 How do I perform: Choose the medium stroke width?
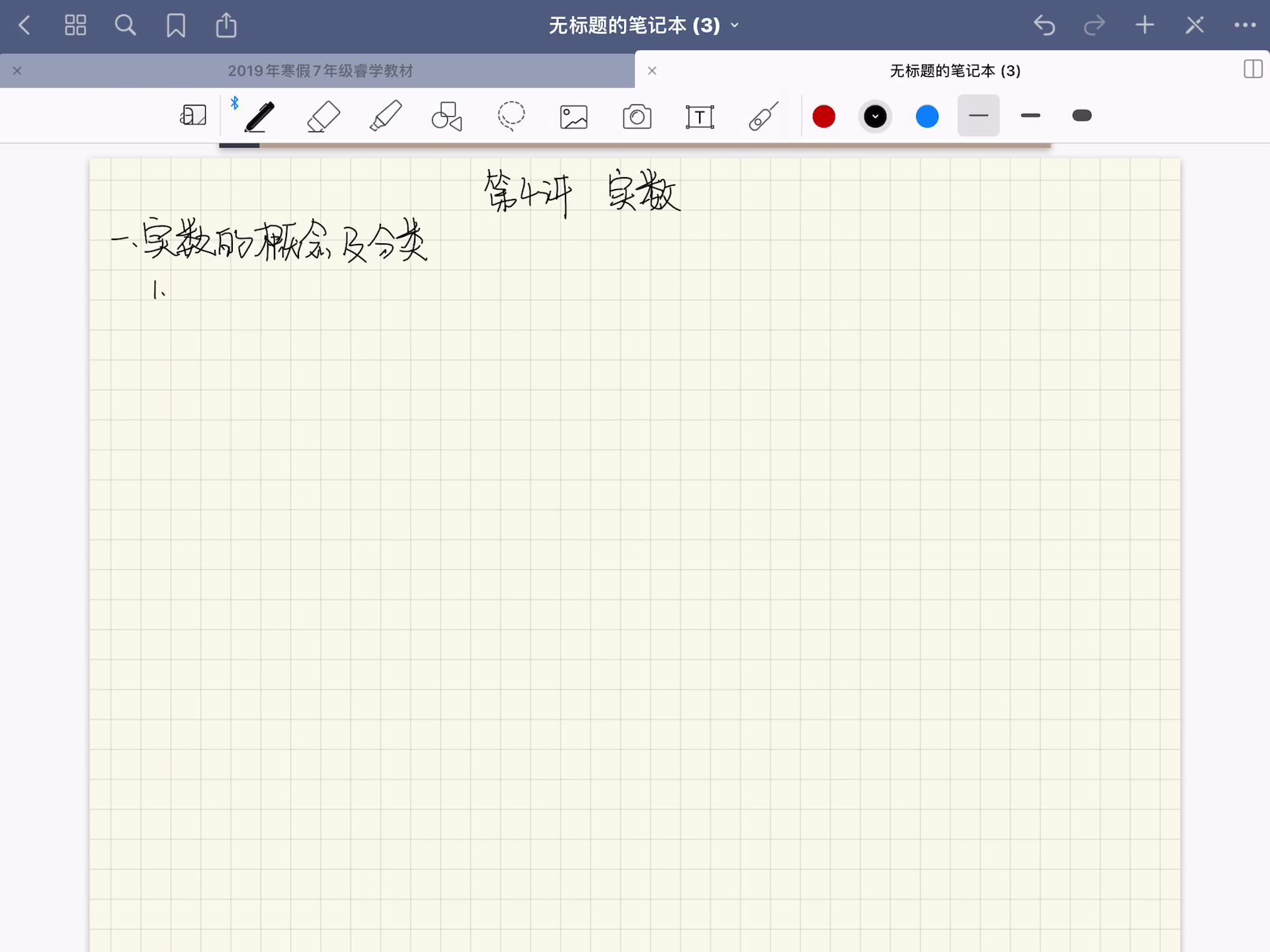coord(1030,116)
